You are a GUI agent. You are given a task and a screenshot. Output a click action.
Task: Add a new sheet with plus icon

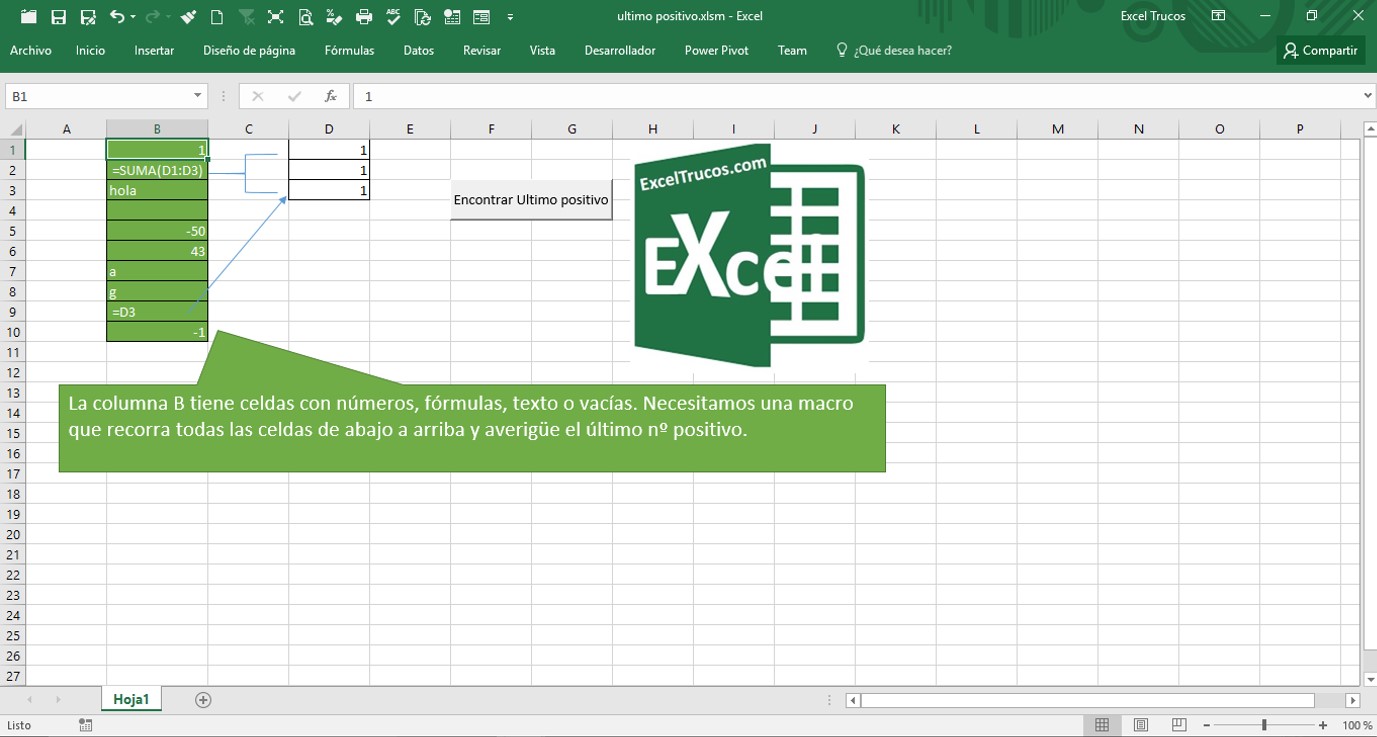[x=203, y=700]
